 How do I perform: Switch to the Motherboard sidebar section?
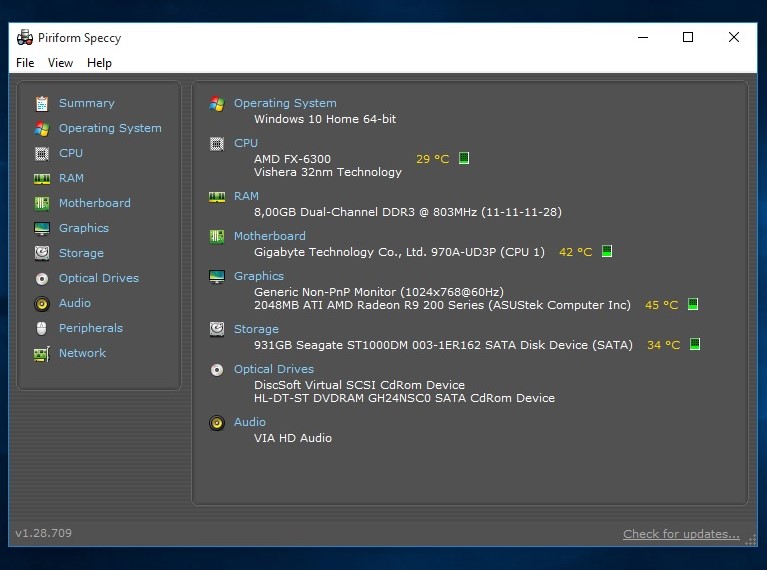tap(95, 203)
